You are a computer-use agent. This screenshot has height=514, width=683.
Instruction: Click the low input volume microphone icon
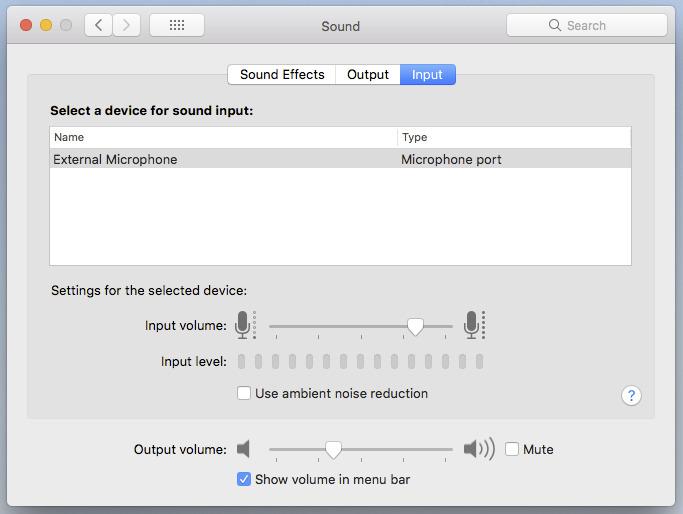coord(245,325)
